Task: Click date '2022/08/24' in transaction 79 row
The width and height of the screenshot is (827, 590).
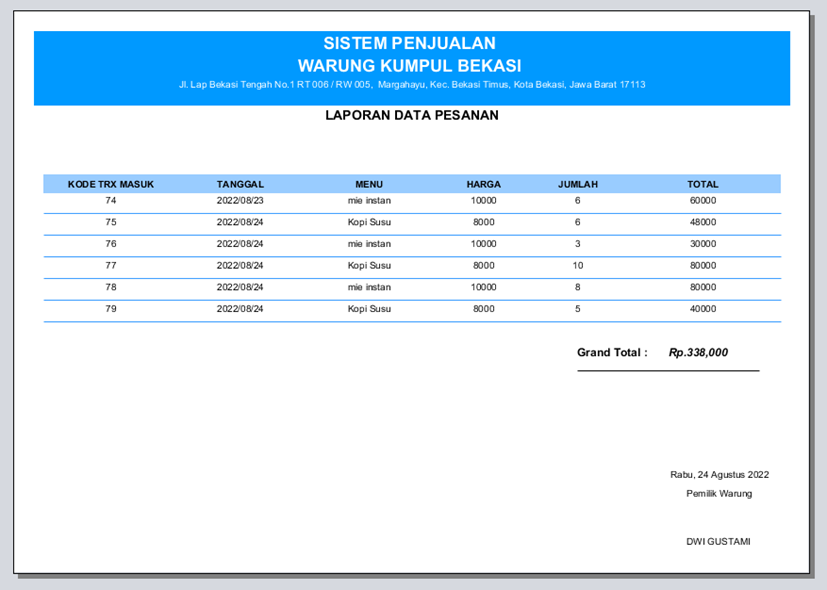Action: (x=240, y=308)
